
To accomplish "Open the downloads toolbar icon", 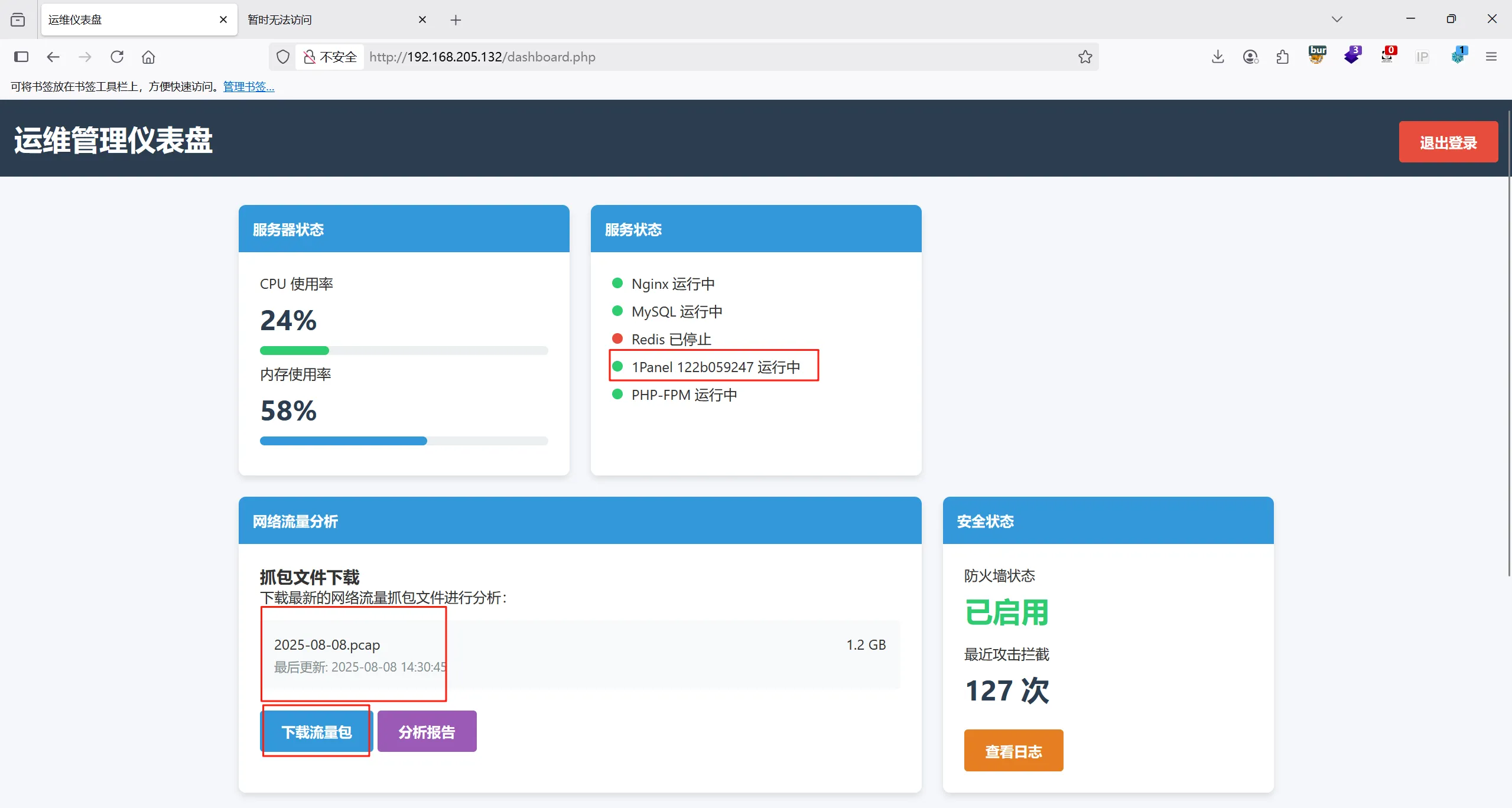I will pos(1217,57).
